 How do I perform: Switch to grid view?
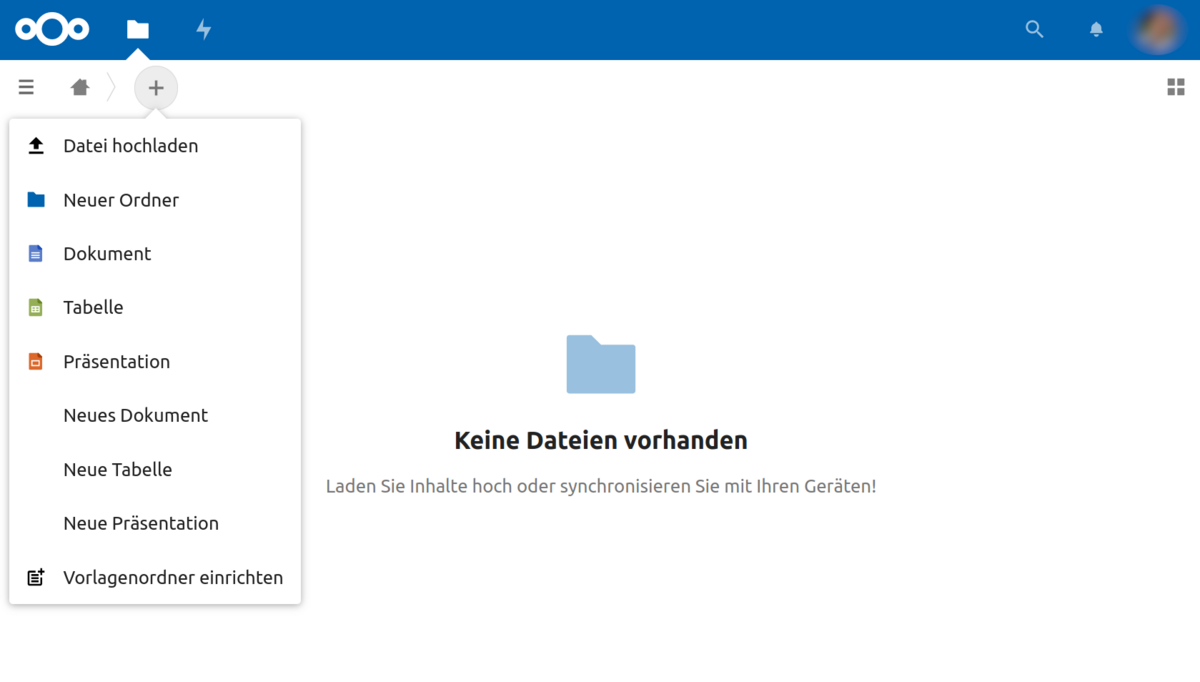coord(1176,88)
